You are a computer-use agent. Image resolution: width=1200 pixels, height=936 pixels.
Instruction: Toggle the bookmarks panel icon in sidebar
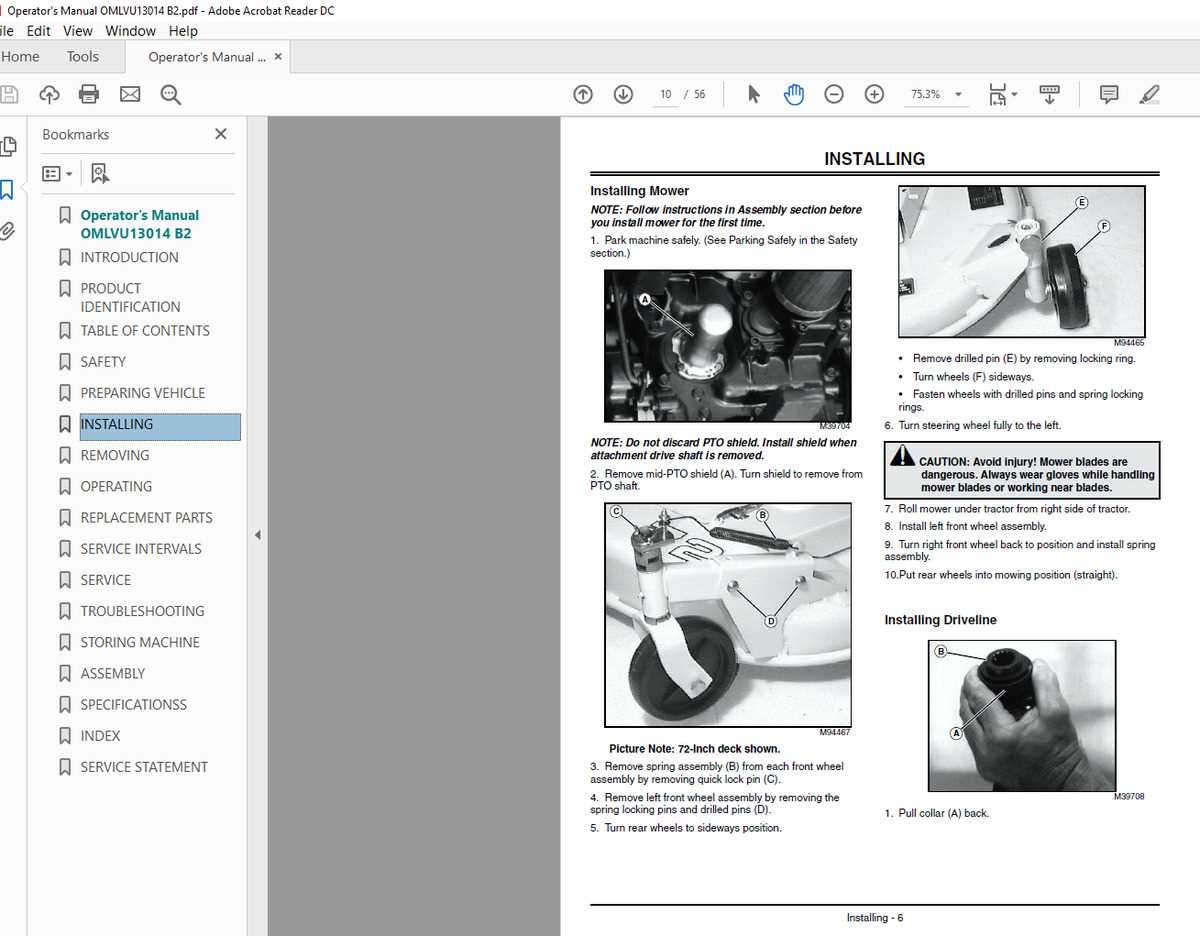[6, 190]
